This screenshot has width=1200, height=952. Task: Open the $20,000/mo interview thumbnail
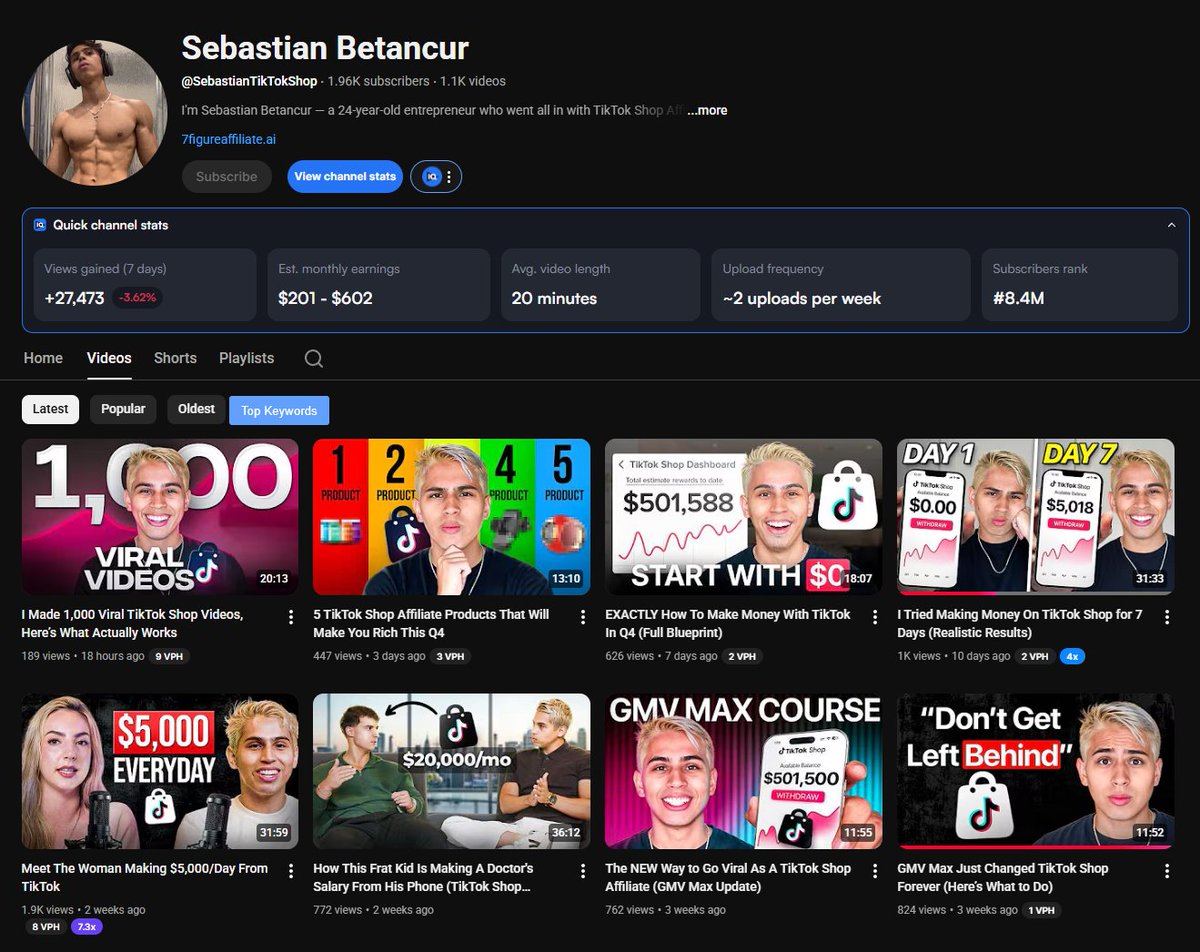click(452, 771)
